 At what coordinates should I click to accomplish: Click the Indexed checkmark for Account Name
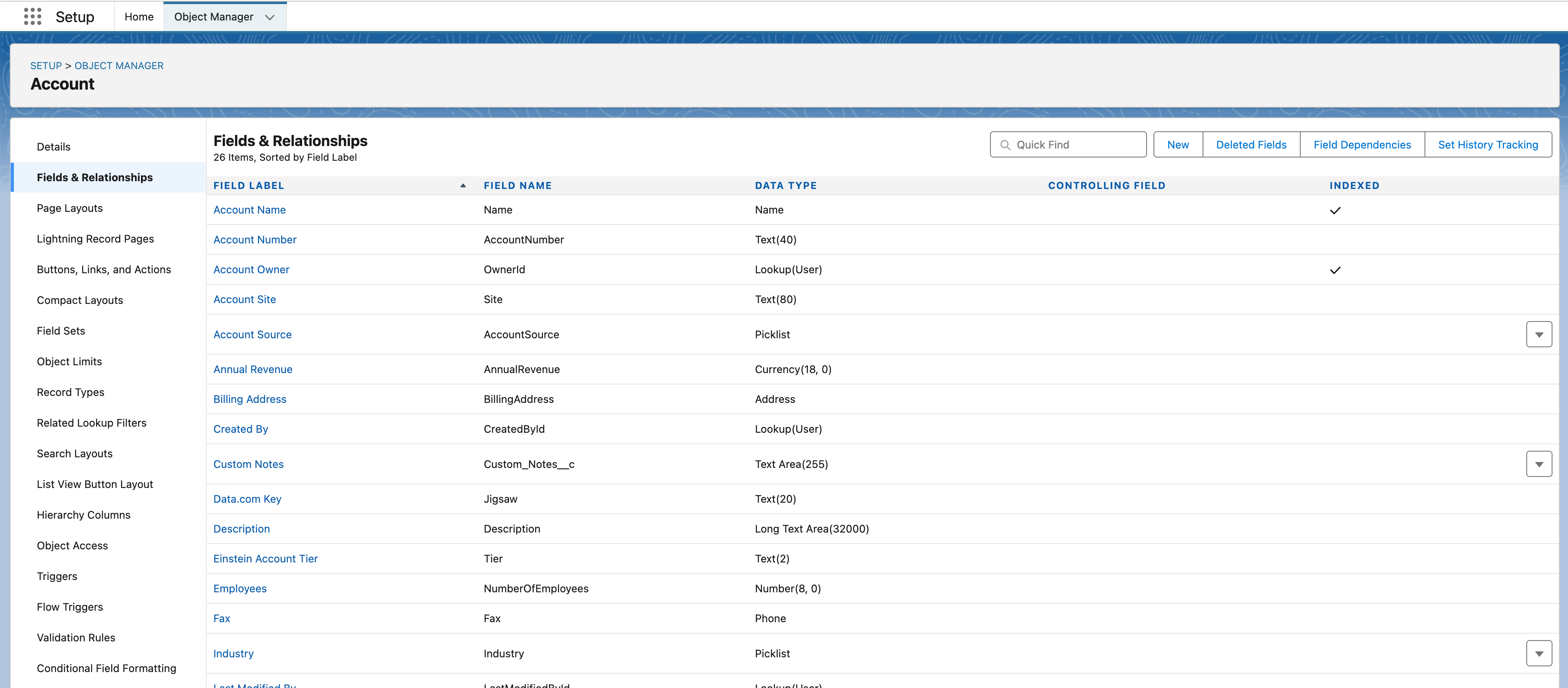coord(1336,211)
